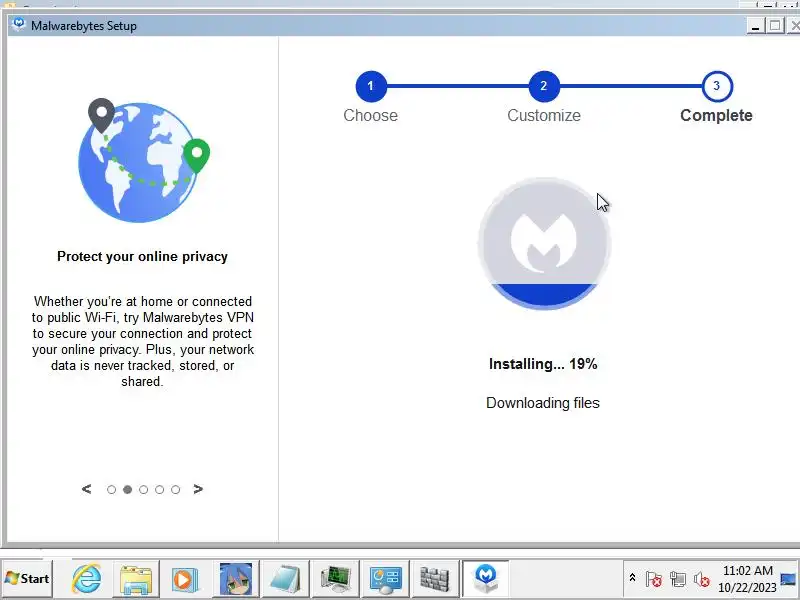Click Show Desktop tray button
The height and width of the screenshot is (600, 800).
[789, 579]
